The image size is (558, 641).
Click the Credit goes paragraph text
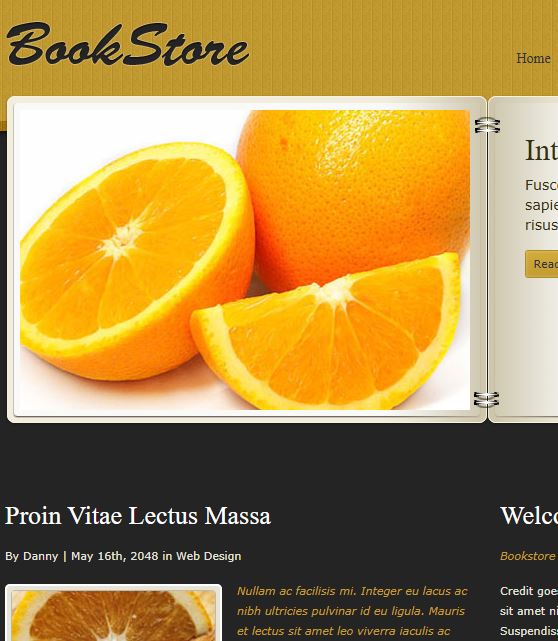click(529, 611)
